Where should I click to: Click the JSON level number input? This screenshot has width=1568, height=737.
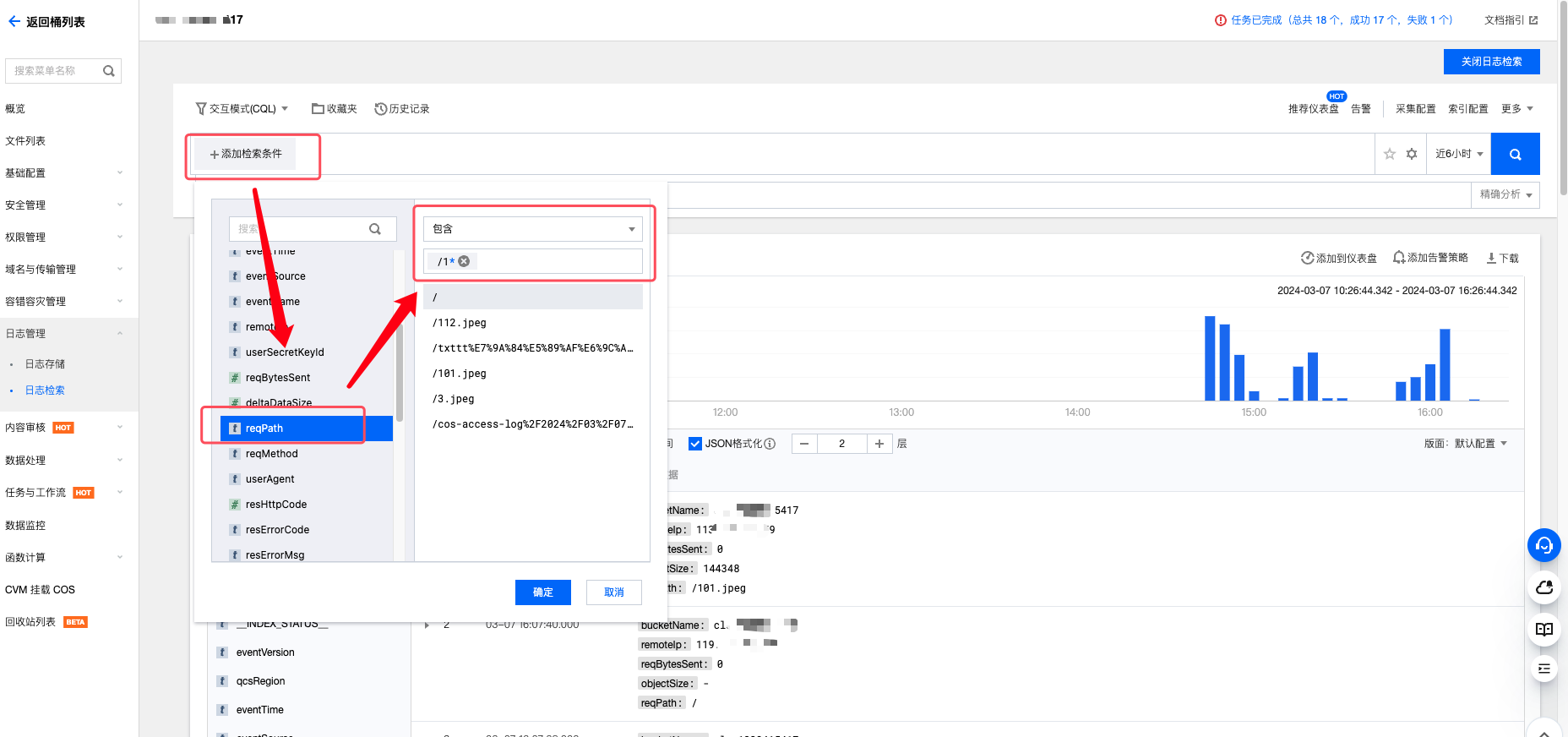841,444
